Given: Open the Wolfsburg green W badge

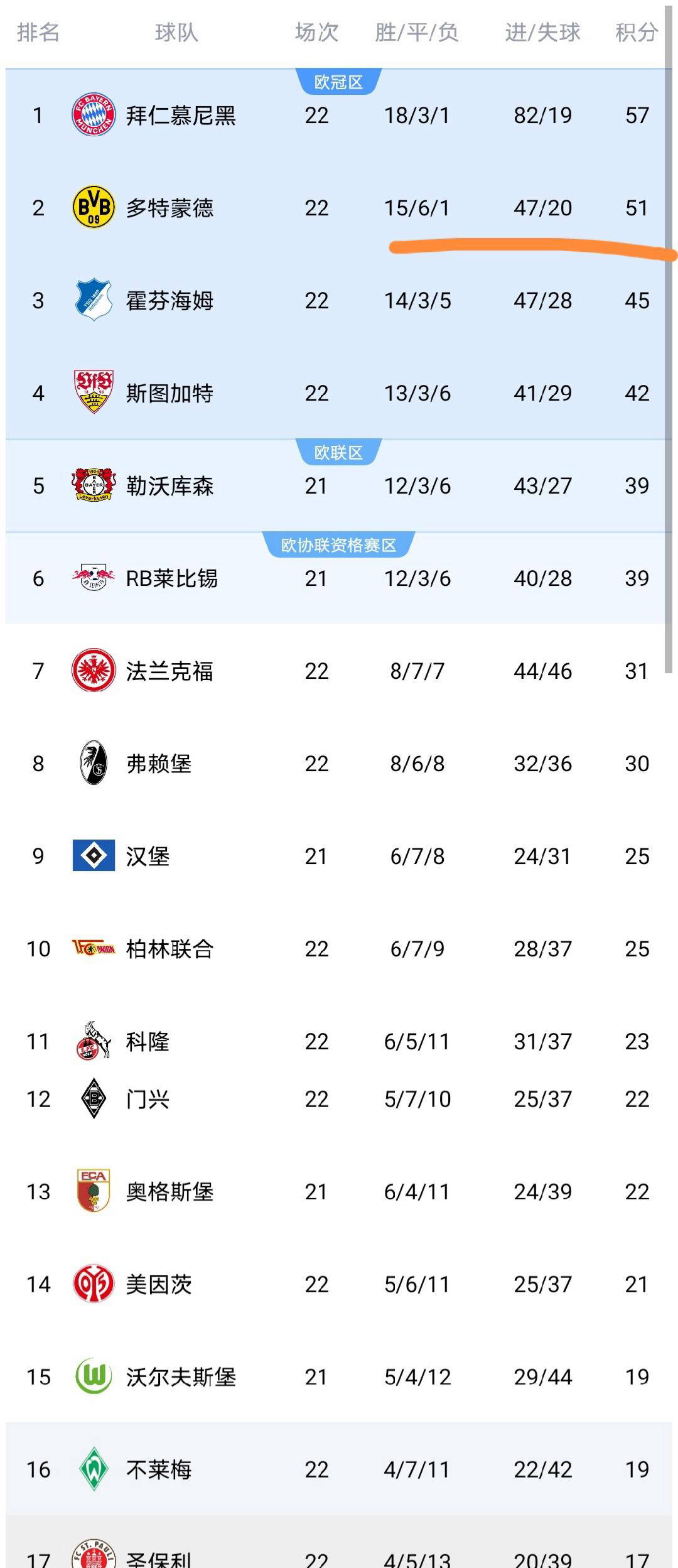Looking at the screenshot, I should (94, 1376).
